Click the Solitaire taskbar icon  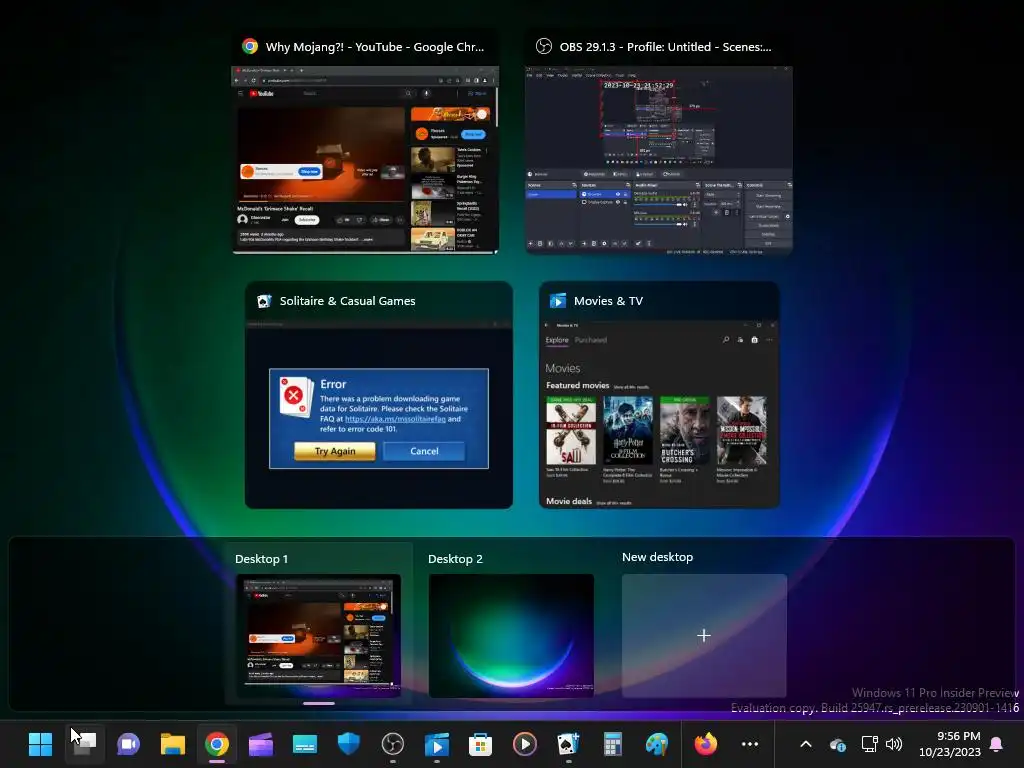(568, 743)
